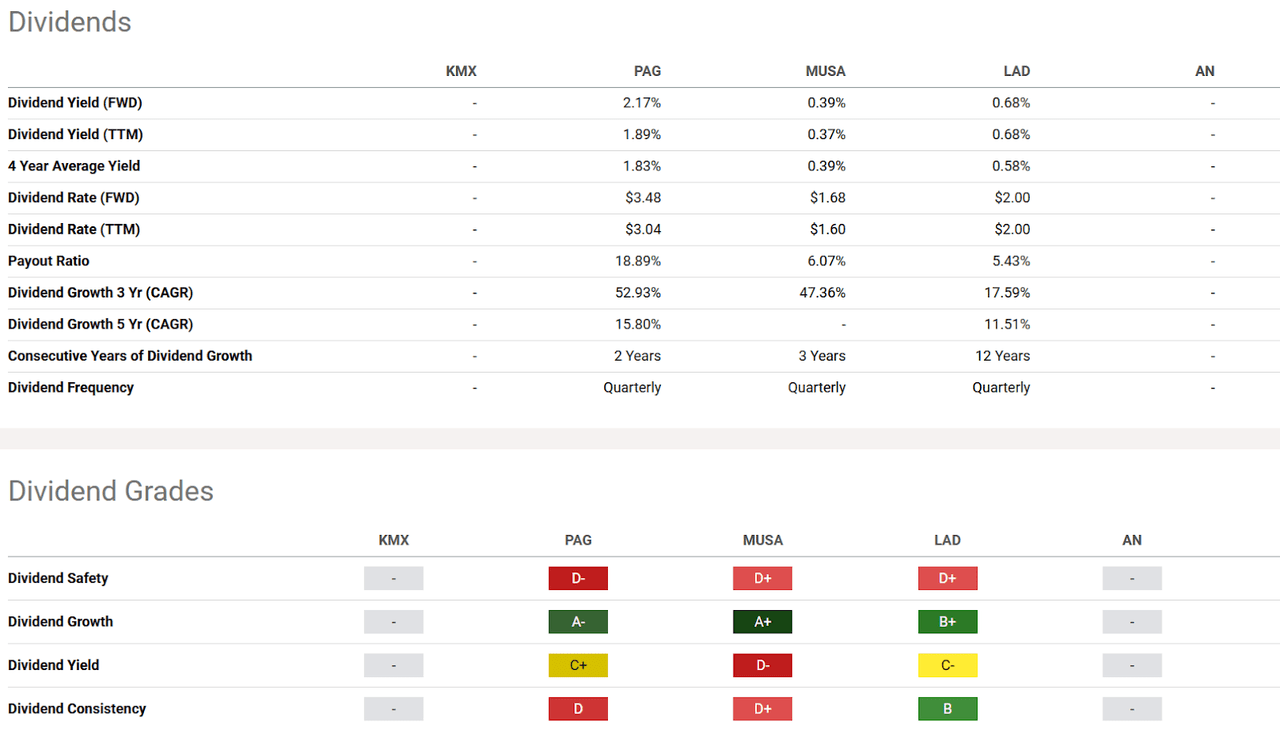Click the Dividend Grades section heading

(x=111, y=490)
